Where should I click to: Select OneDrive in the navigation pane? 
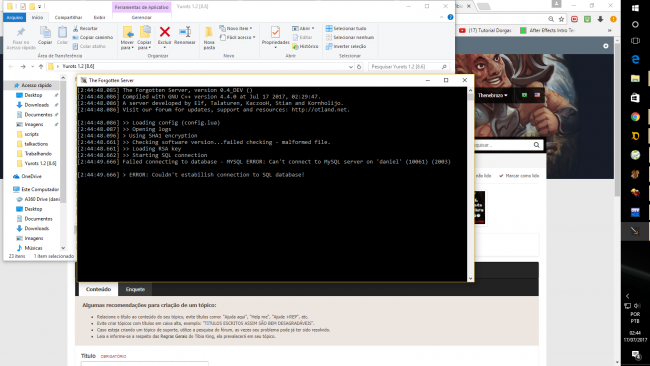(x=31, y=176)
